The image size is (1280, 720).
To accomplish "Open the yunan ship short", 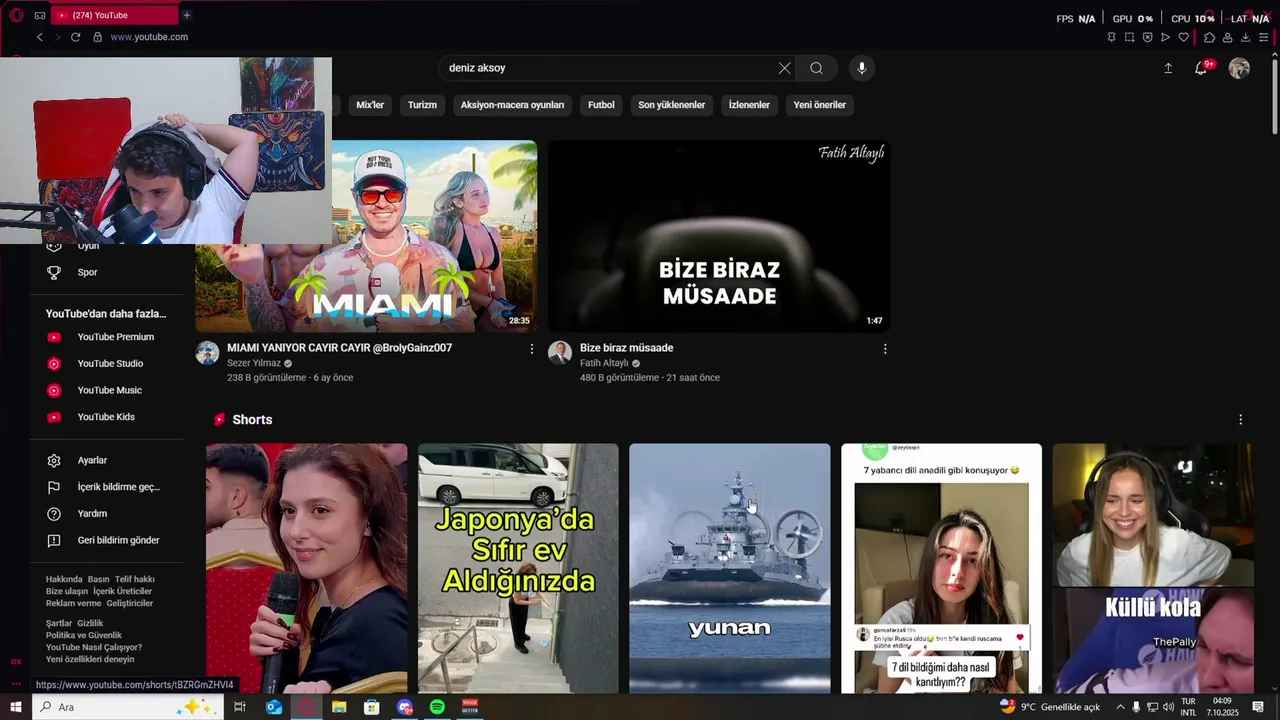I will [x=730, y=568].
